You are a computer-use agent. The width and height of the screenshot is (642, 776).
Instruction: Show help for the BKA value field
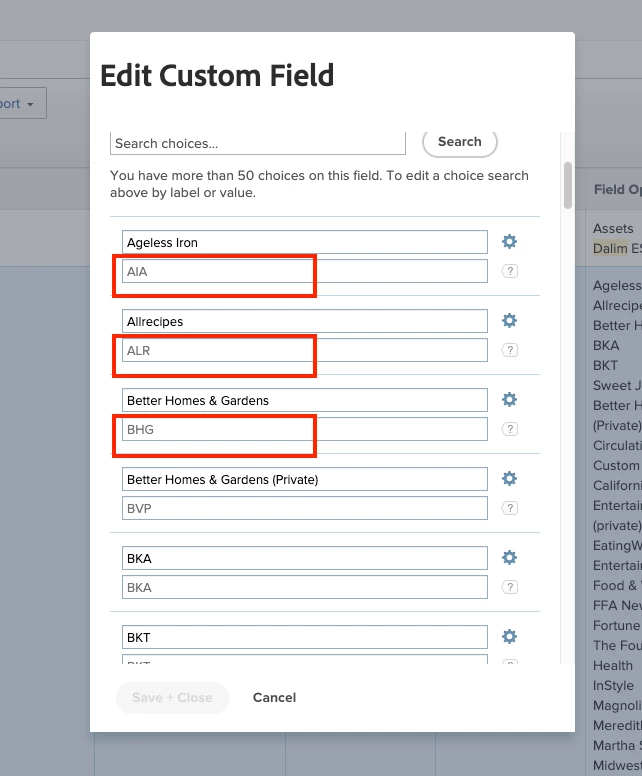[x=510, y=587]
